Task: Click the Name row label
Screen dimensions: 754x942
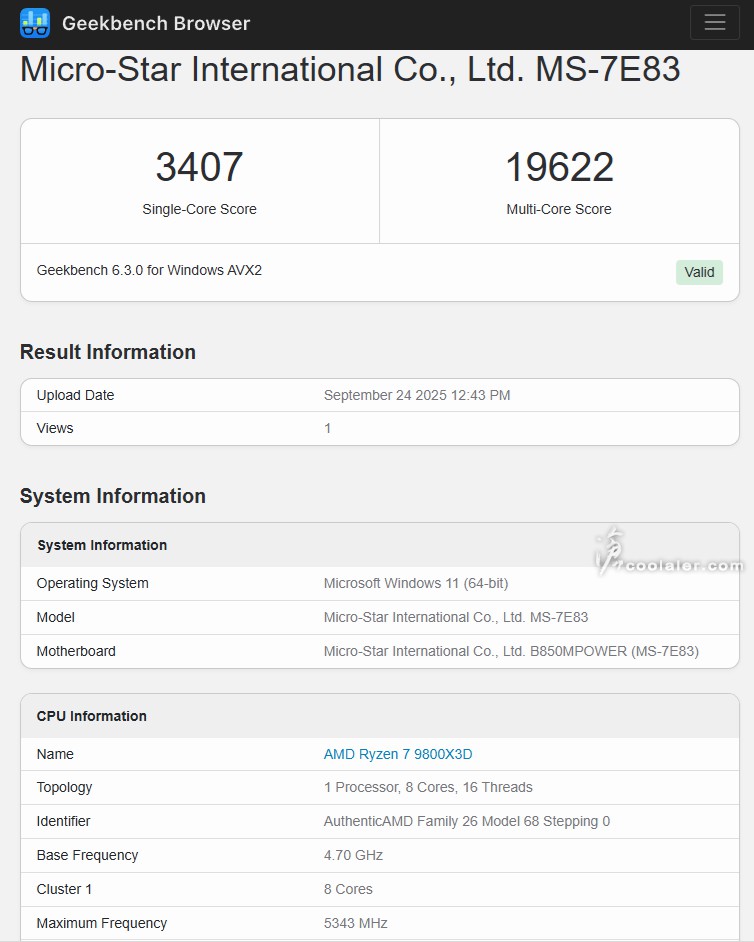Action: pyautogui.click(x=55, y=754)
